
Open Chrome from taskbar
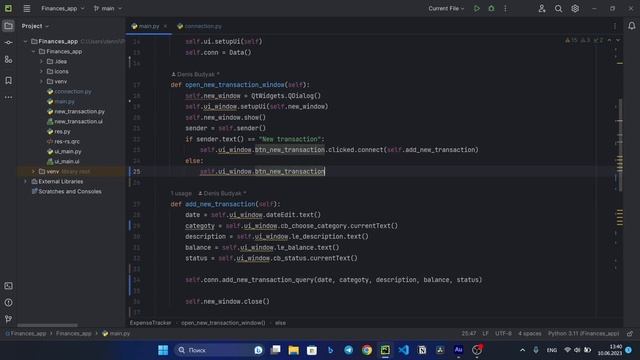tap(367, 350)
